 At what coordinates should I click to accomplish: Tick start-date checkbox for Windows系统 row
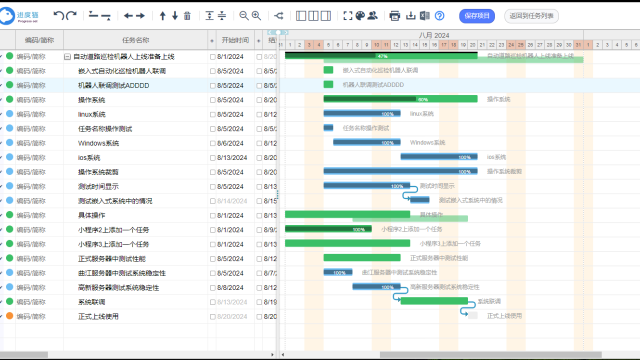pos(213,143)
